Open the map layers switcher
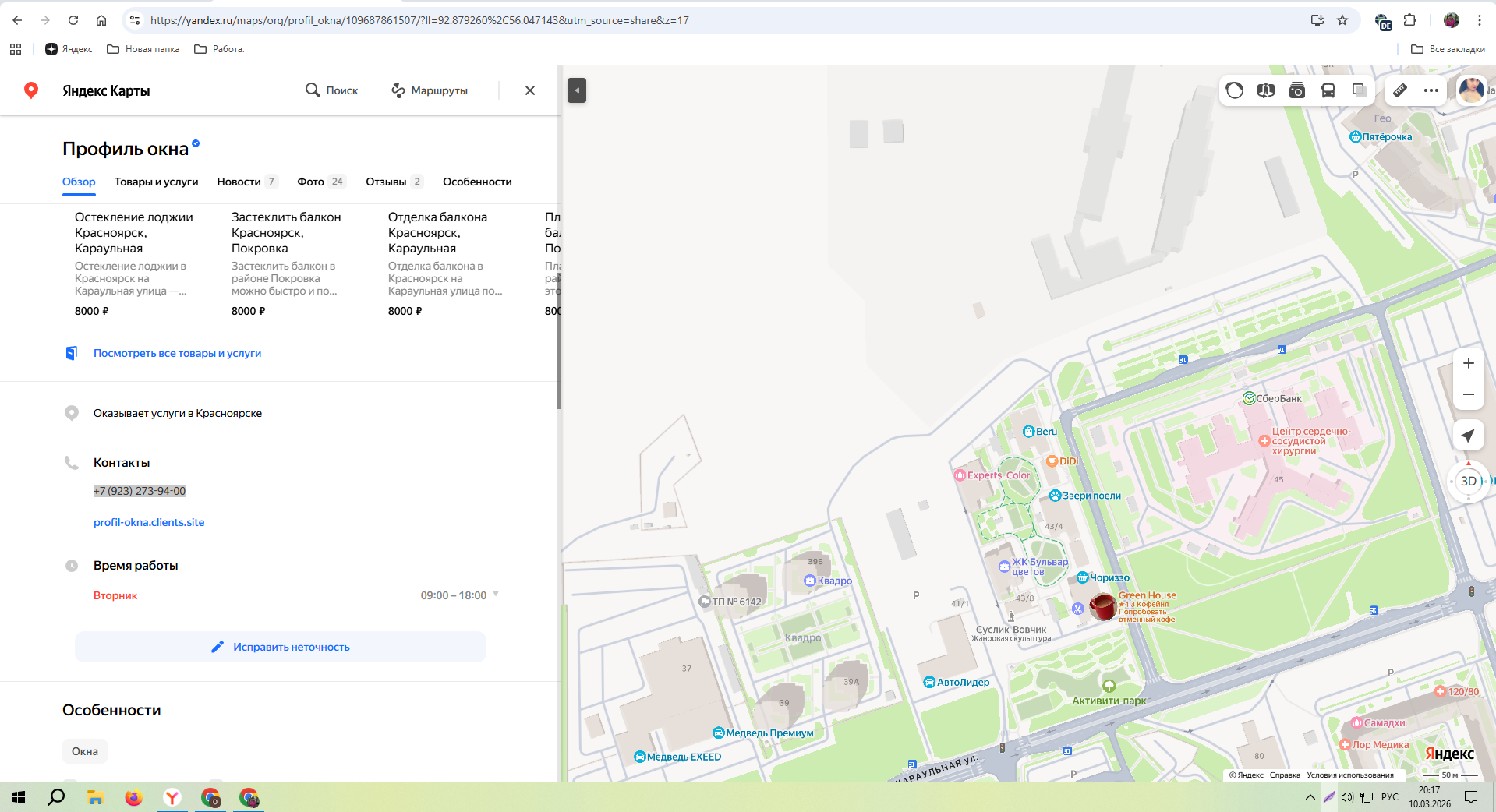The width and height of the screenshot is (1496, 812). [1360, 90]
